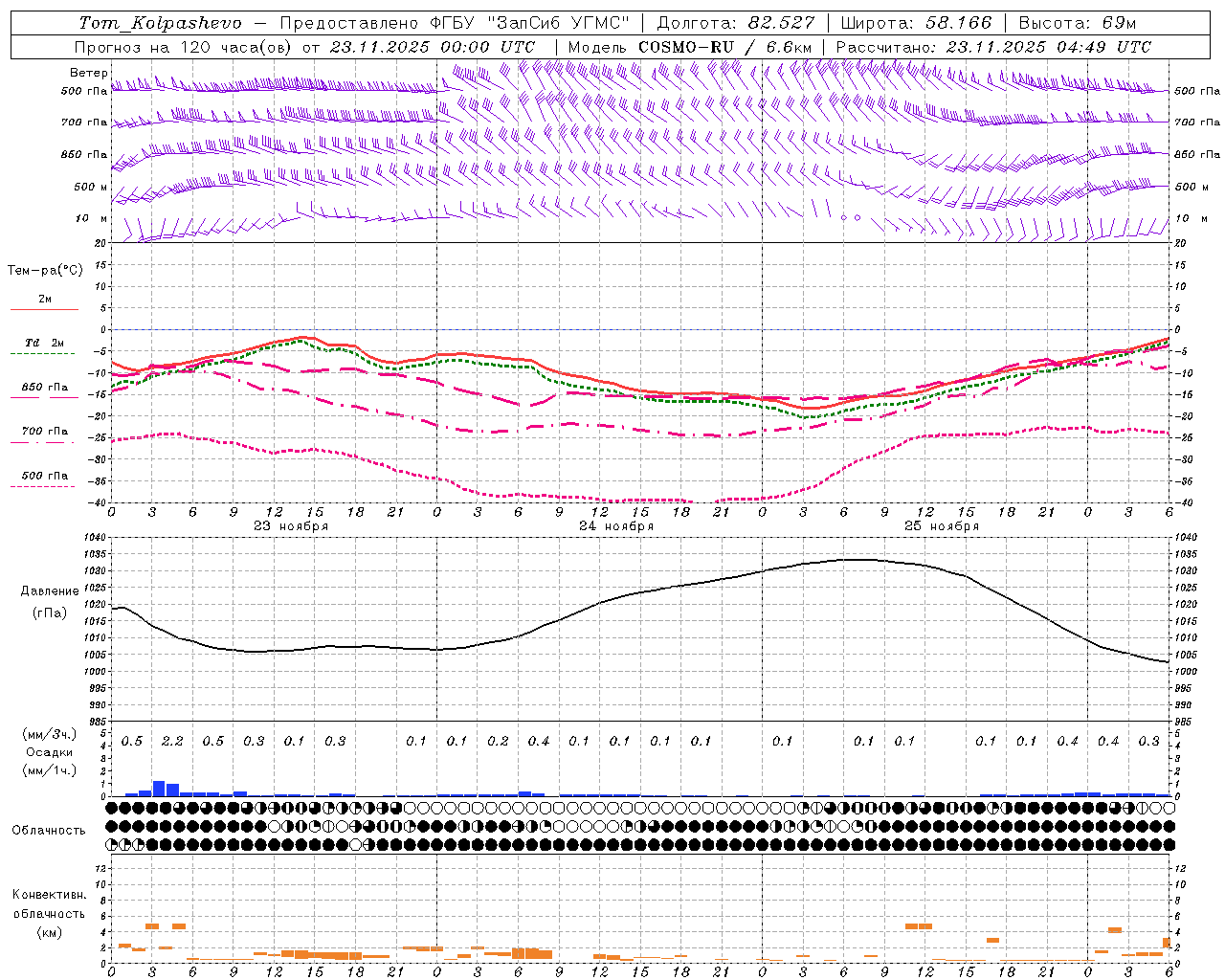Click the (км) unit in the convective cloud label

pyautogui.click(x=49, y=932)
